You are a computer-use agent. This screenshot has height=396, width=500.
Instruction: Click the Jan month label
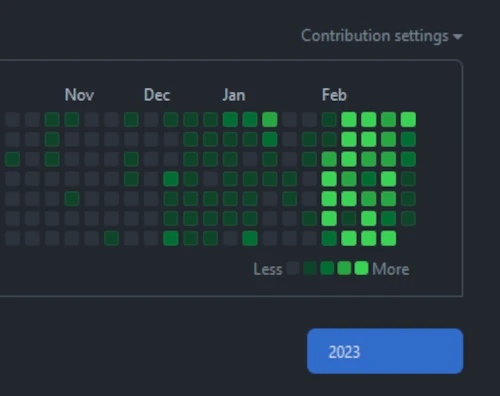point(234,95)
